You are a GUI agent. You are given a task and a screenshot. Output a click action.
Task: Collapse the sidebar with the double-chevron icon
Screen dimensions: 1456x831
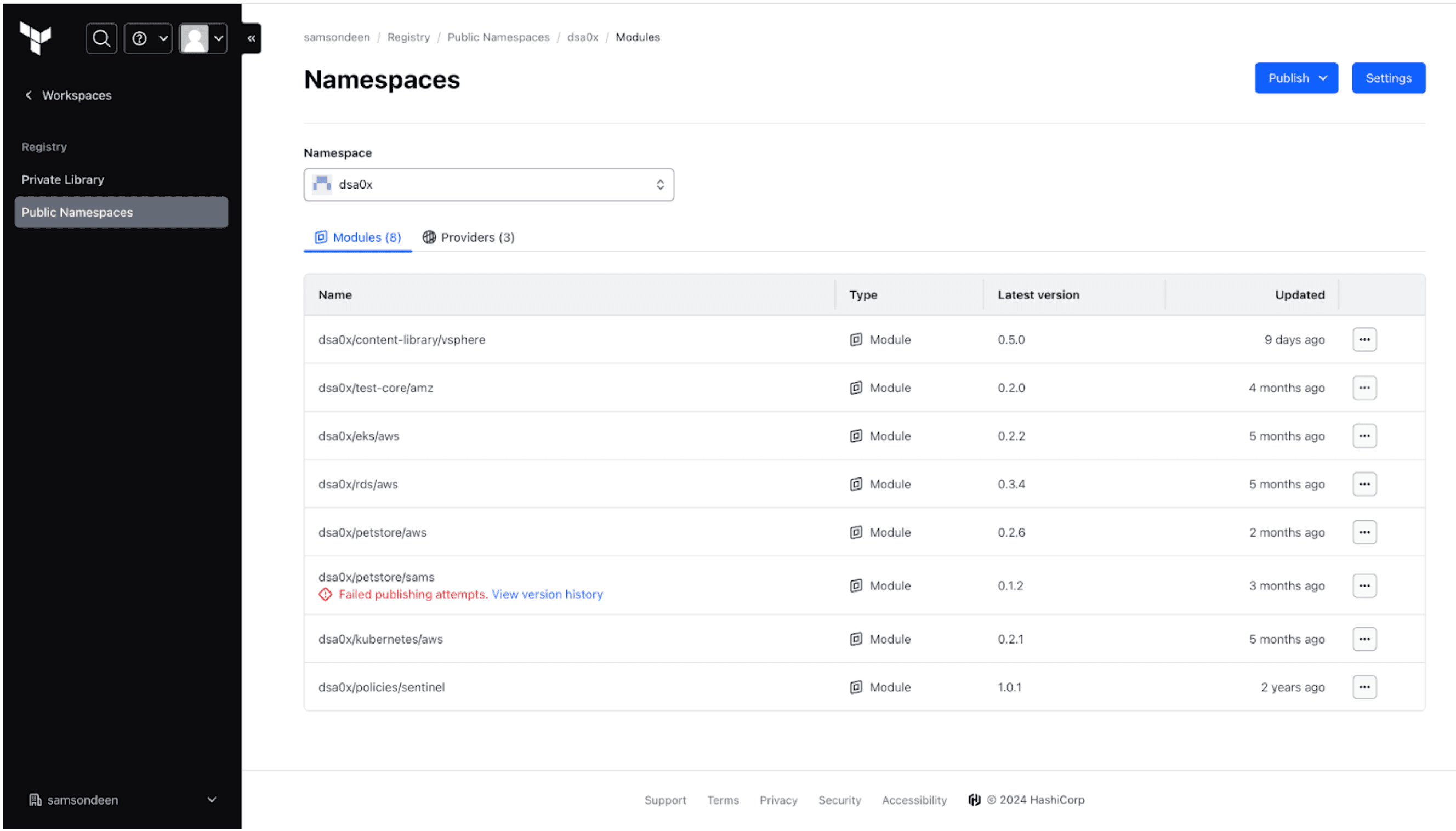coord(251,38)
